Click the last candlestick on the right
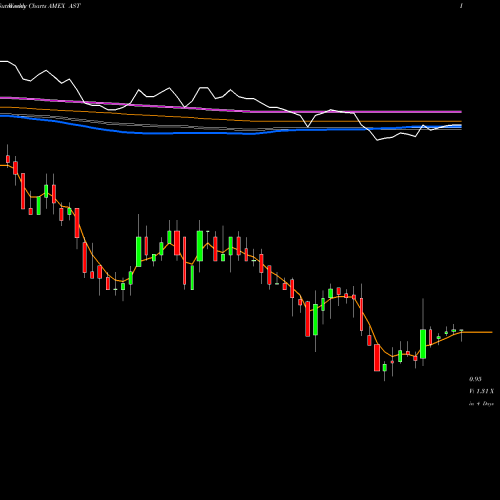Screen dimensions: 500x500 [x=462, y=331]
